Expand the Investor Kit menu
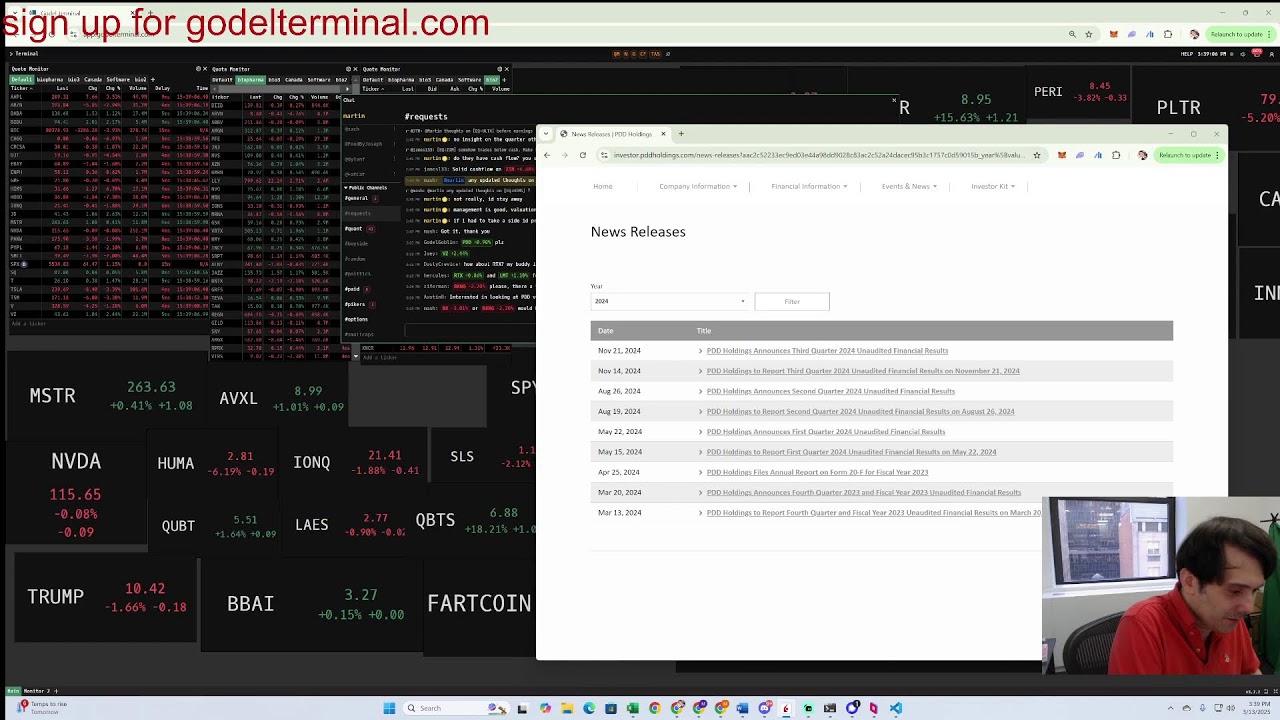The height and width of the screenshot is (720, 1280). (x=993, y=186)
